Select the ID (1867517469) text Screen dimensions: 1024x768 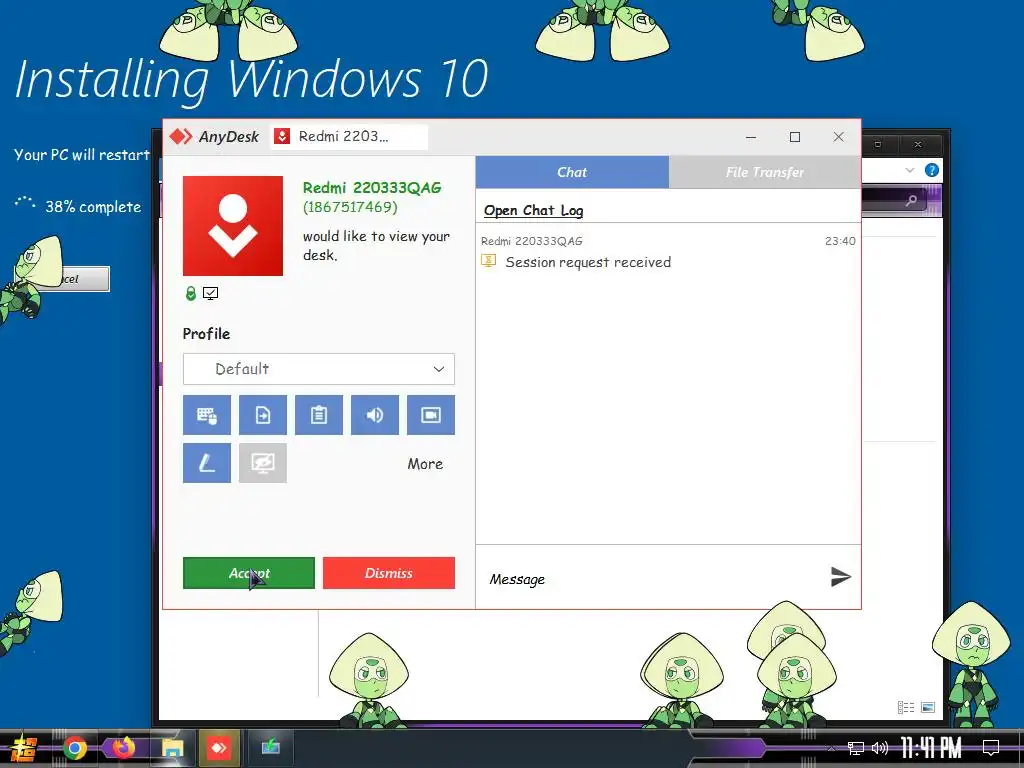click(x=350, y=207)
